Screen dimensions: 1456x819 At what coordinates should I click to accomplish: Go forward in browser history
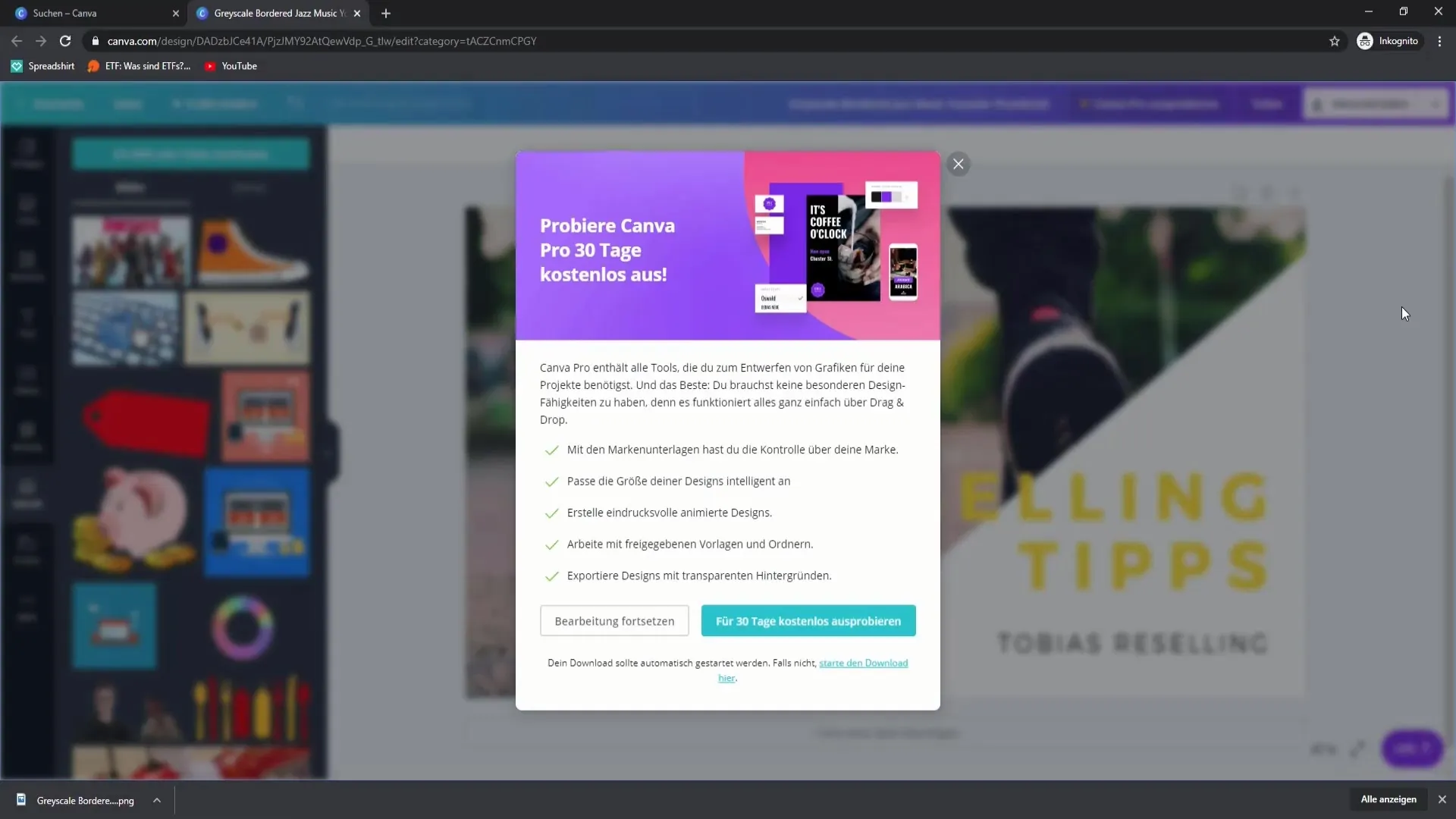[x=41, y=41]
